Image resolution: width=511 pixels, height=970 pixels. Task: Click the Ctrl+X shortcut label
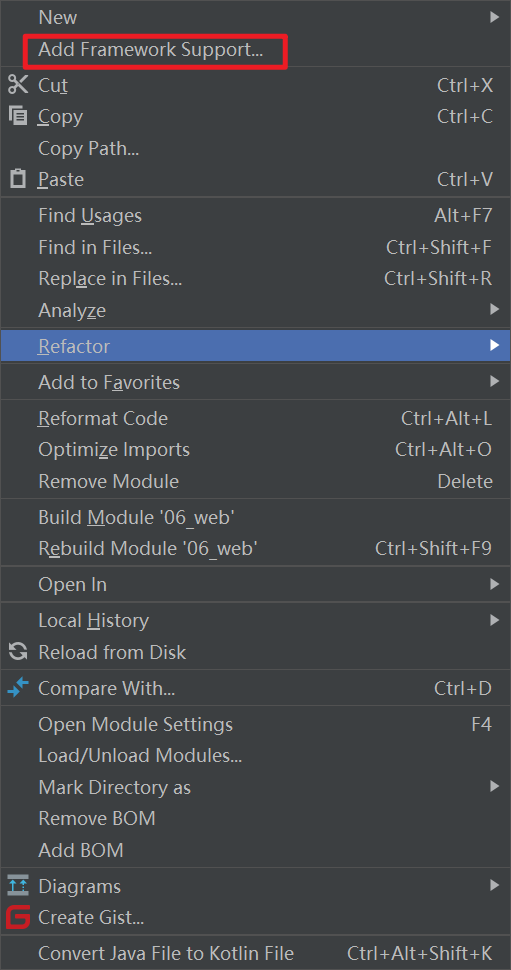pyautogui.click(x=465, y=85)
